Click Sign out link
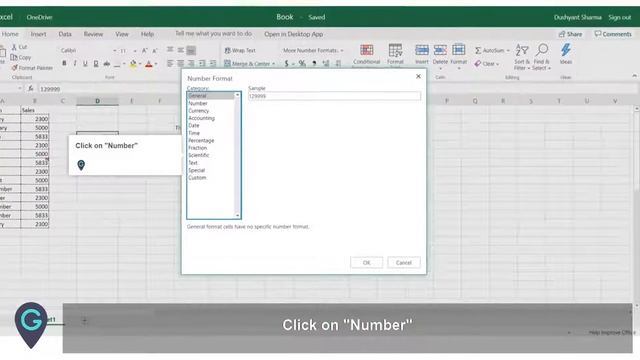 coord(620,17)
